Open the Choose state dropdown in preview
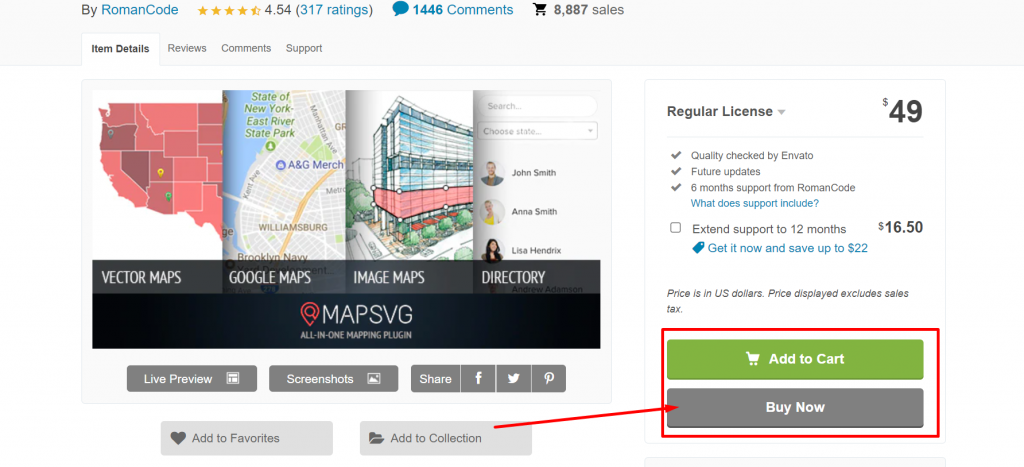Viewport: 1024px width, 467px height. [537, 131]
